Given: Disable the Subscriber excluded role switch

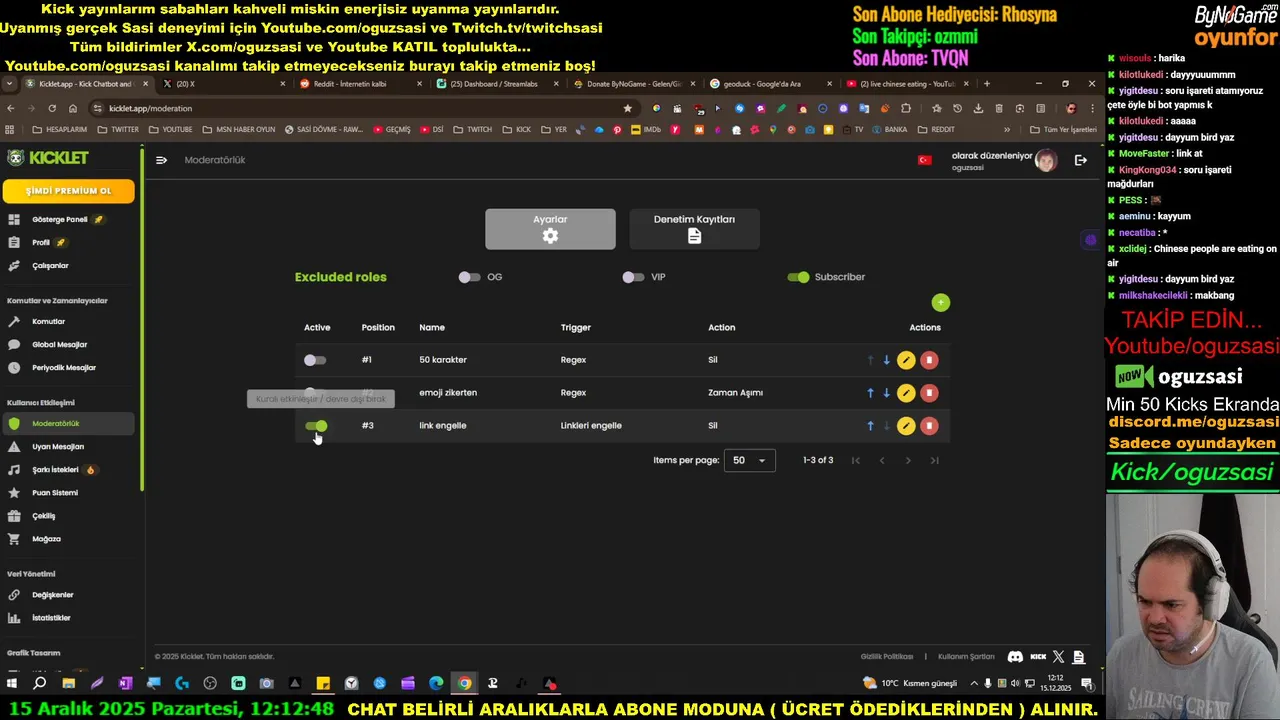Looking at the screenshot, I should click(x=798, y=277).
